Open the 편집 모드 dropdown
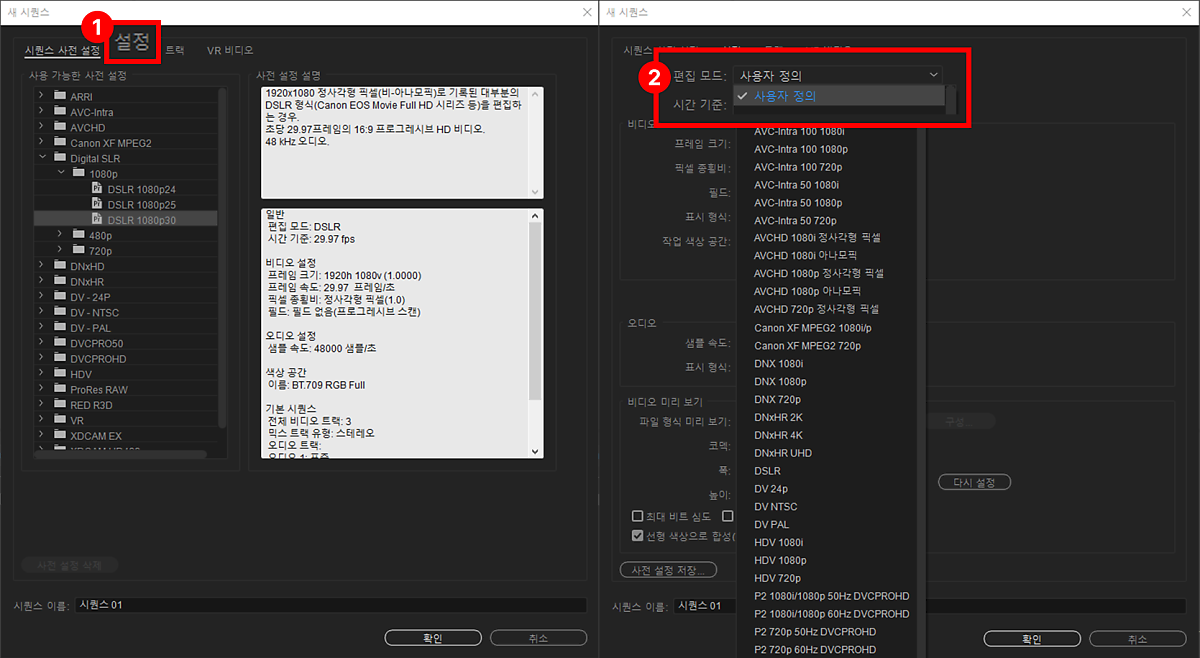 [836, 75]
